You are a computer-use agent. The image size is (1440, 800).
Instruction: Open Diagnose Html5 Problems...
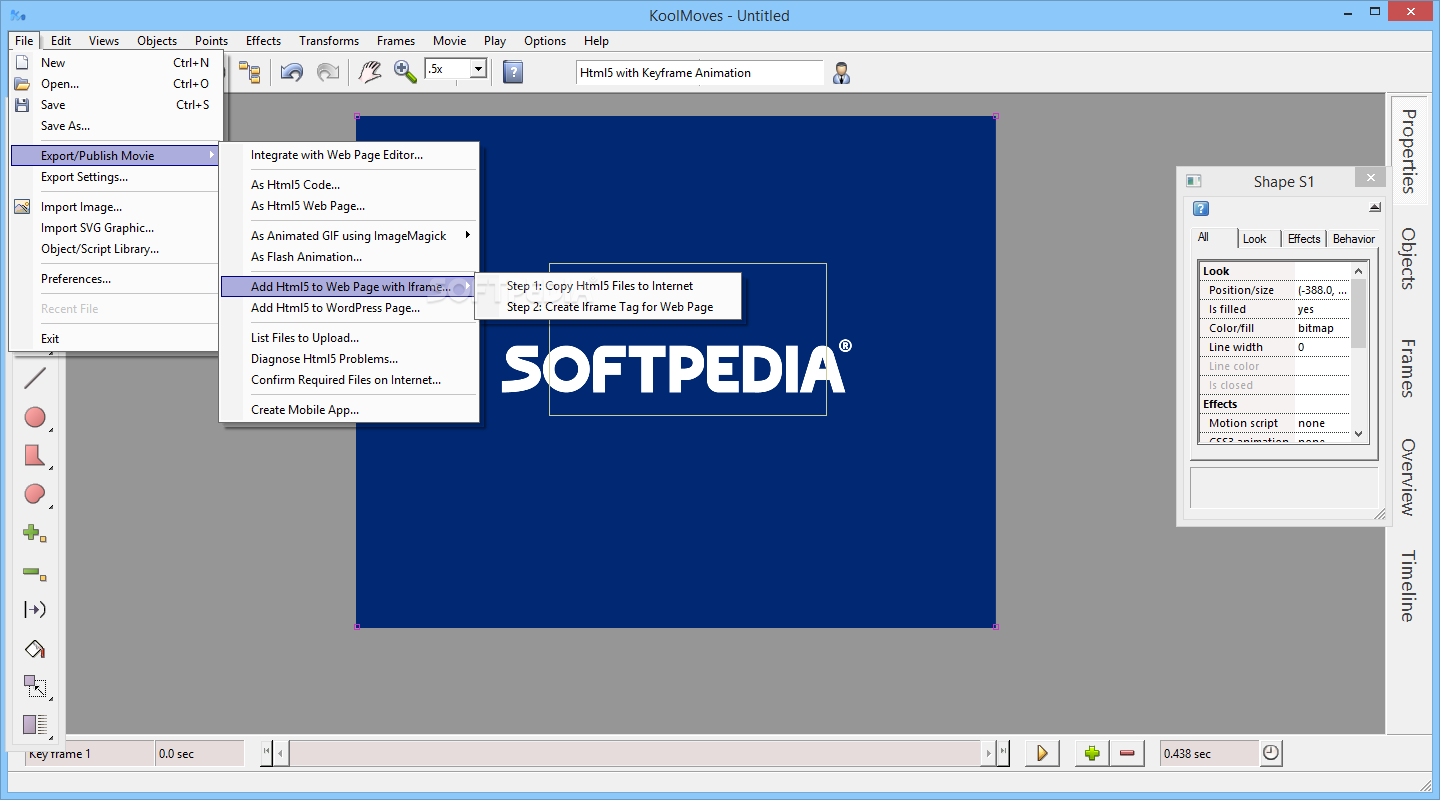pos(348,359)
